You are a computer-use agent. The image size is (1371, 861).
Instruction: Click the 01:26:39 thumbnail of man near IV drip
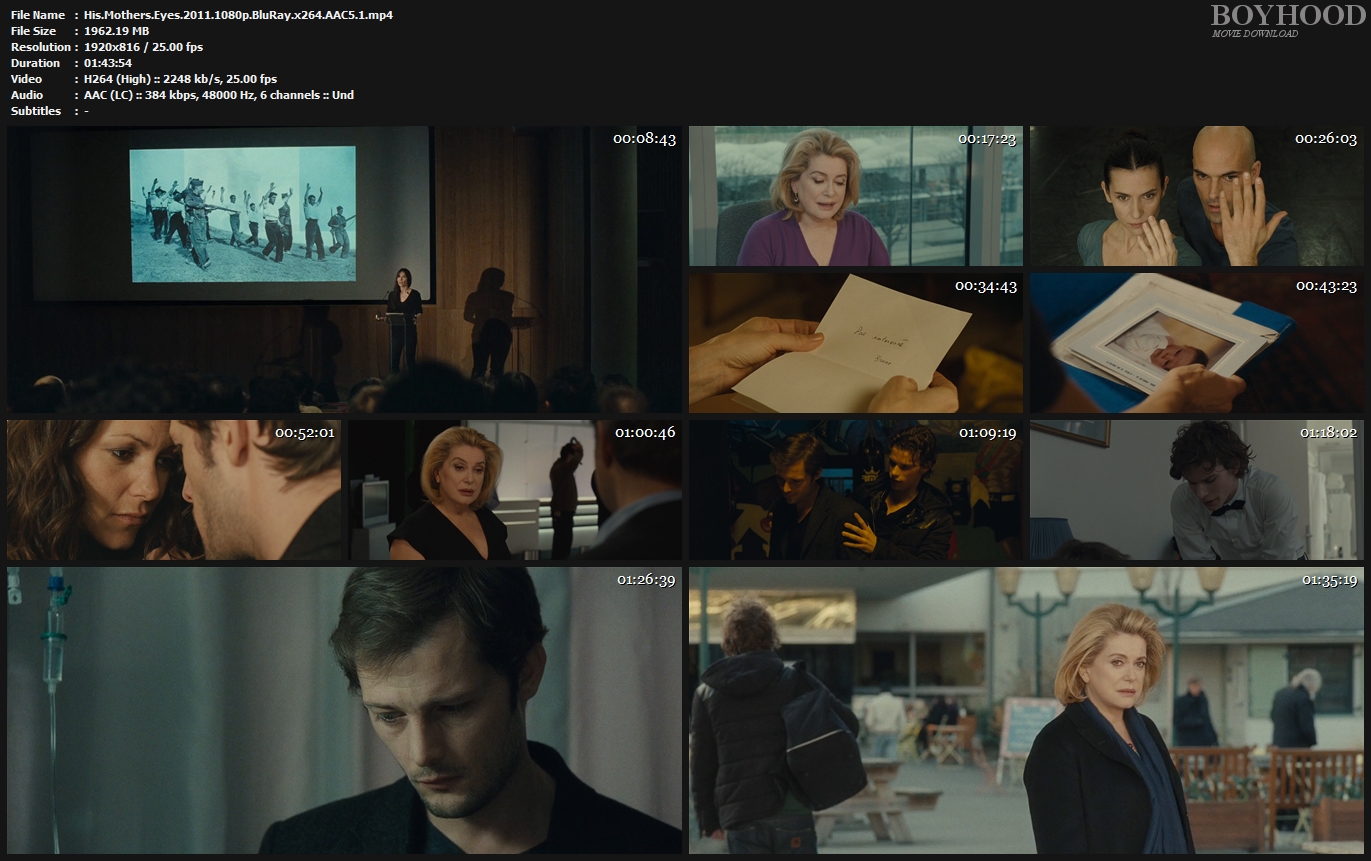(344, 710)
